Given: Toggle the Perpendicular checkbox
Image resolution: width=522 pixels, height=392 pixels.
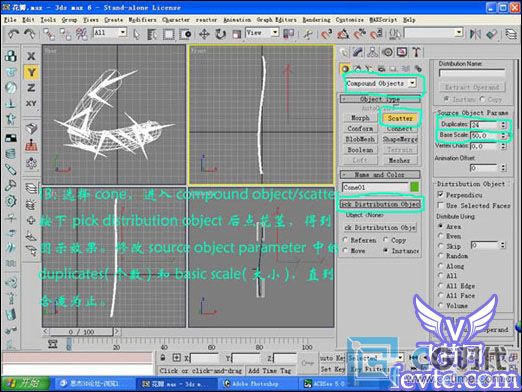Looking at the screenshot, I should (441, 194).
